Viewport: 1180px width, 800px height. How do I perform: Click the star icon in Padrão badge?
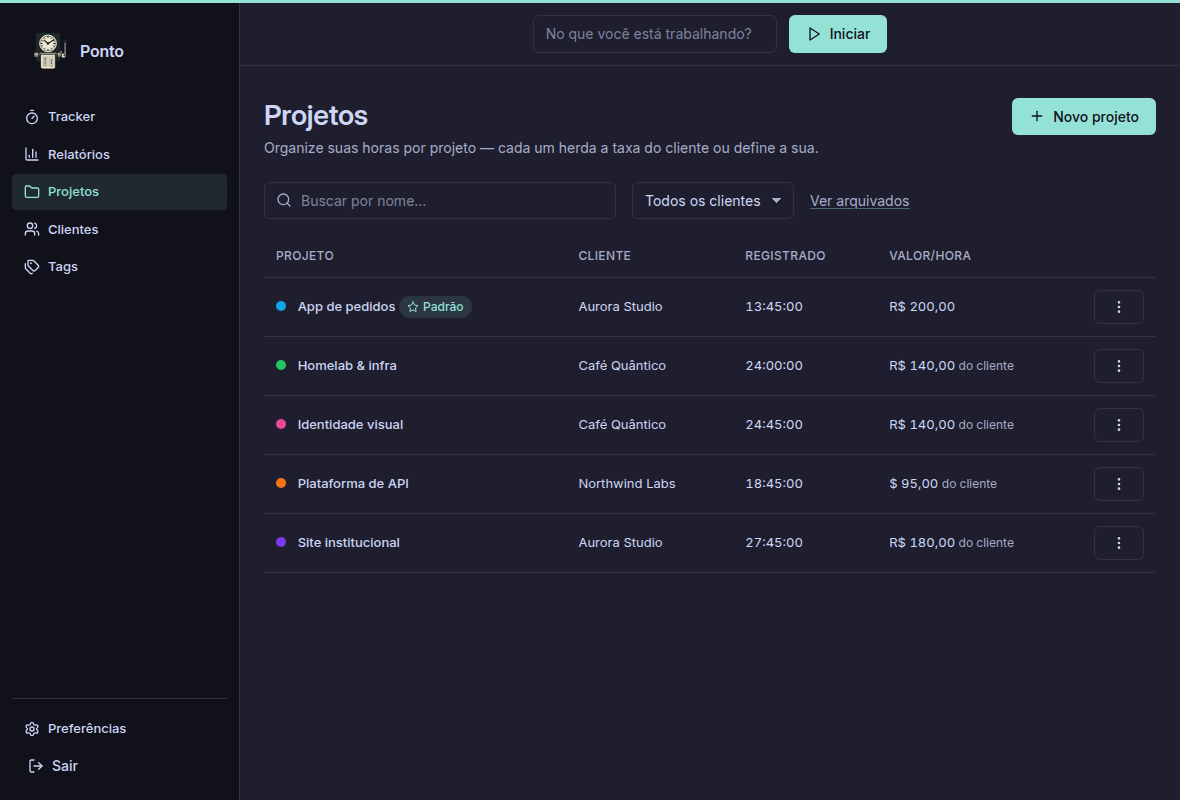[x=412, y=307]
